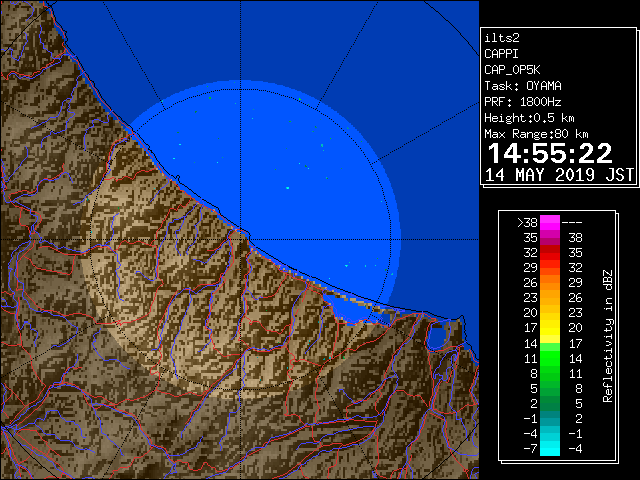The width and height of the screenshot is (640, 480).
Task: Click the yellow 17-20 dBZ legend color
Action: (550, 328)
